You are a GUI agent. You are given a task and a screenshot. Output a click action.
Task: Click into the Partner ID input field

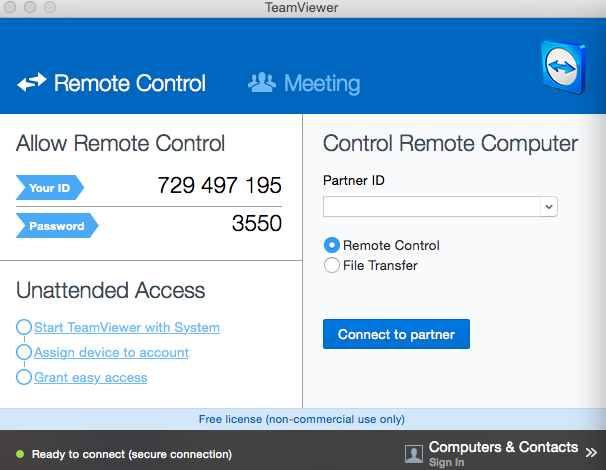click(430, 207)
